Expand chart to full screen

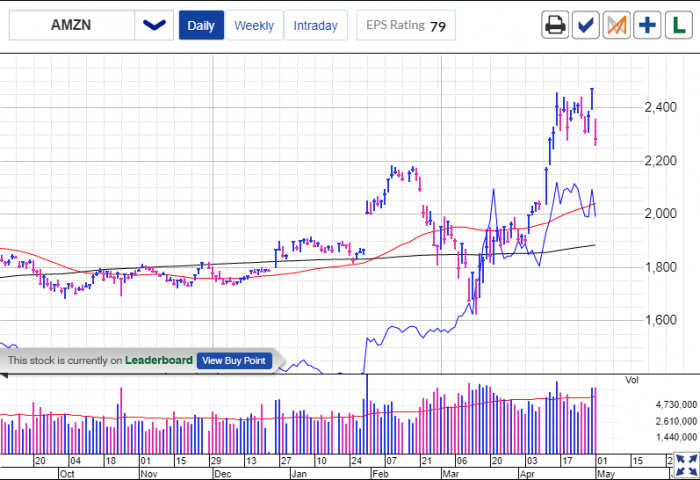(685, 464)
